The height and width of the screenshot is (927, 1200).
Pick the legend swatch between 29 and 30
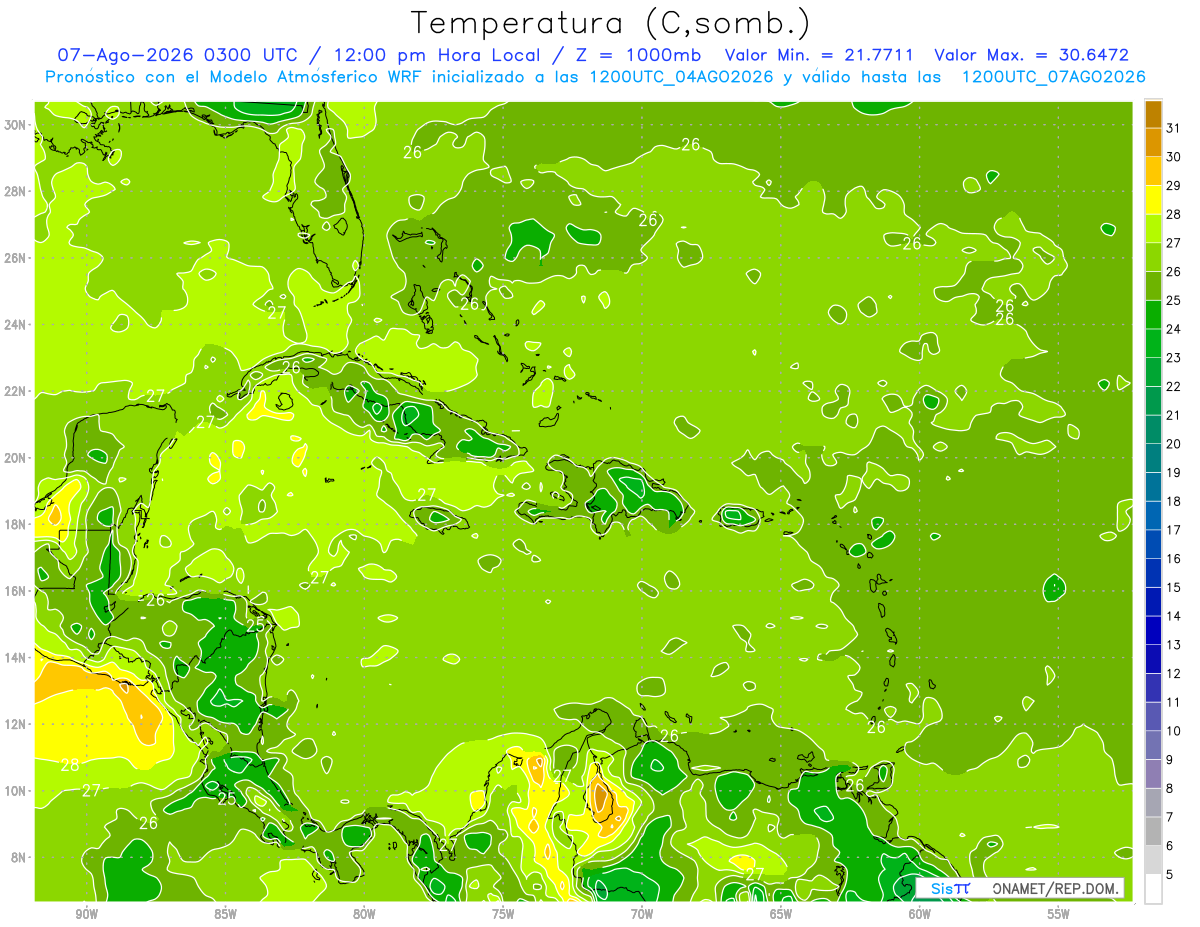click(1153, 171)
